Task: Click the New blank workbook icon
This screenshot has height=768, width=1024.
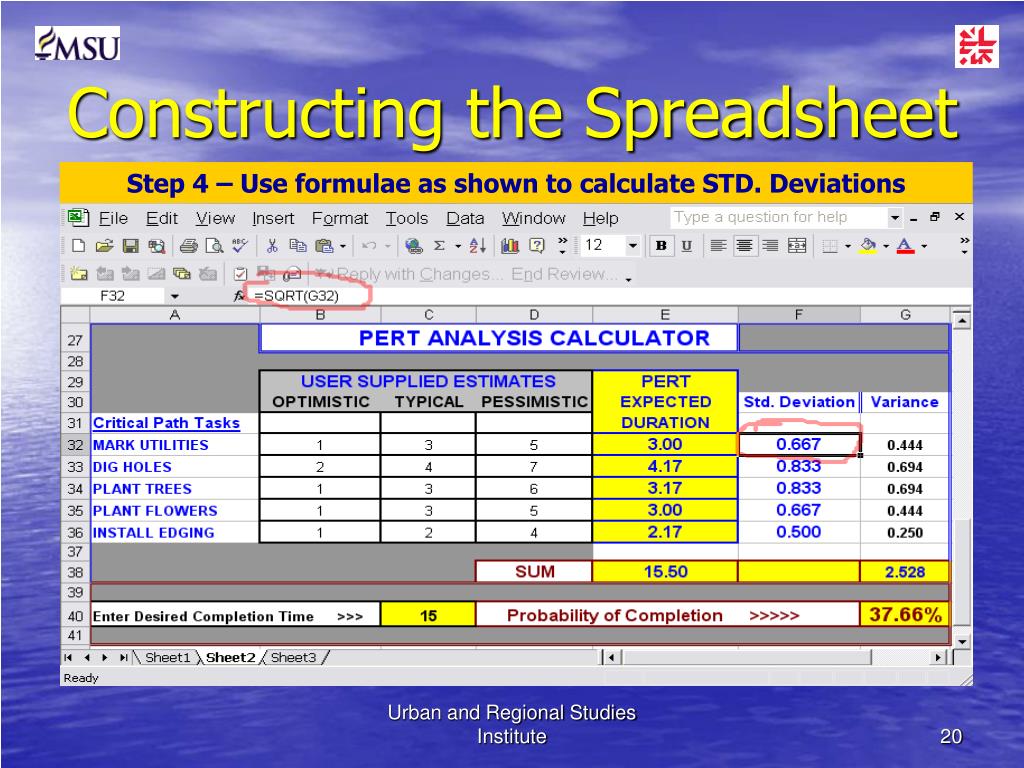Action: click(78, 246)
